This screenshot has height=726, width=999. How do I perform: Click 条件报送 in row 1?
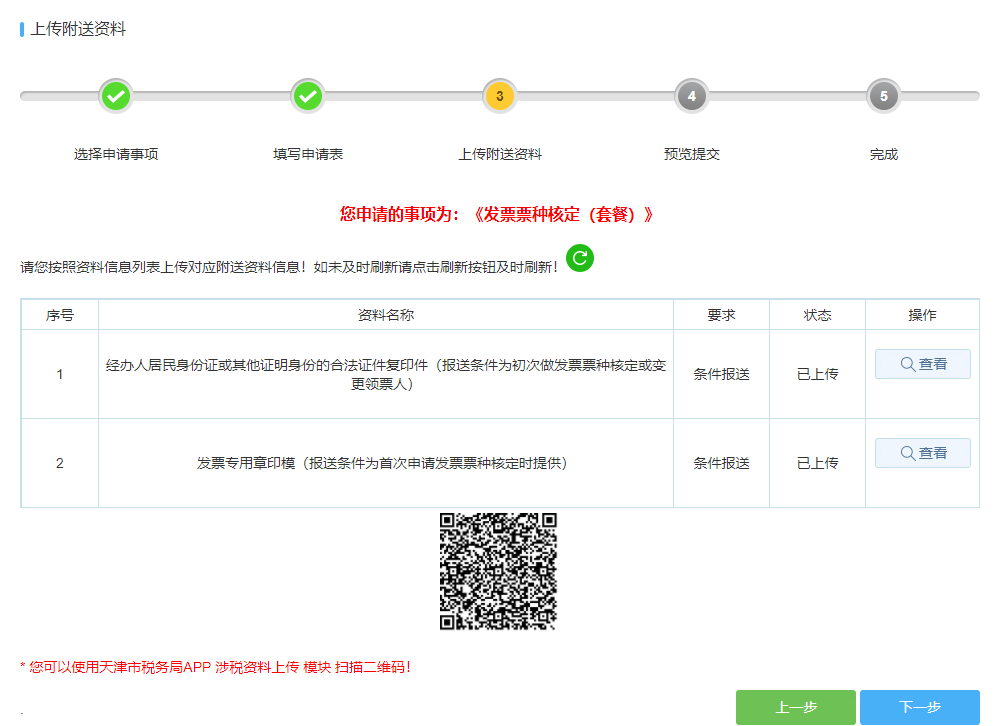(x=721, y=374)
